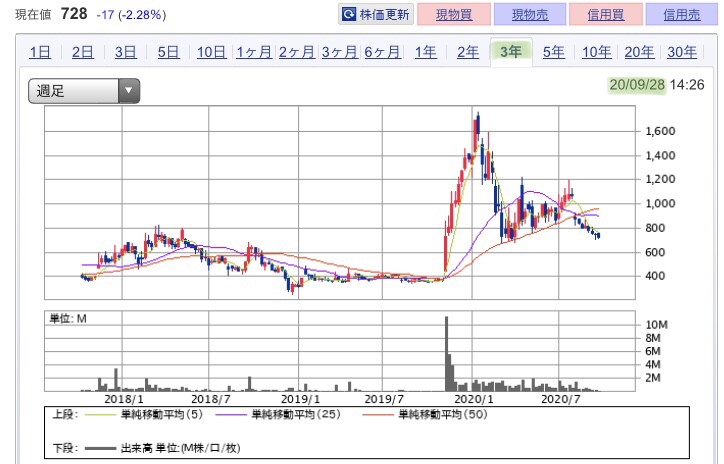Viewport: 724px width, 464px height.
Task: Switch chart to 2ヶ月 period
Action: tap(296, 52)
